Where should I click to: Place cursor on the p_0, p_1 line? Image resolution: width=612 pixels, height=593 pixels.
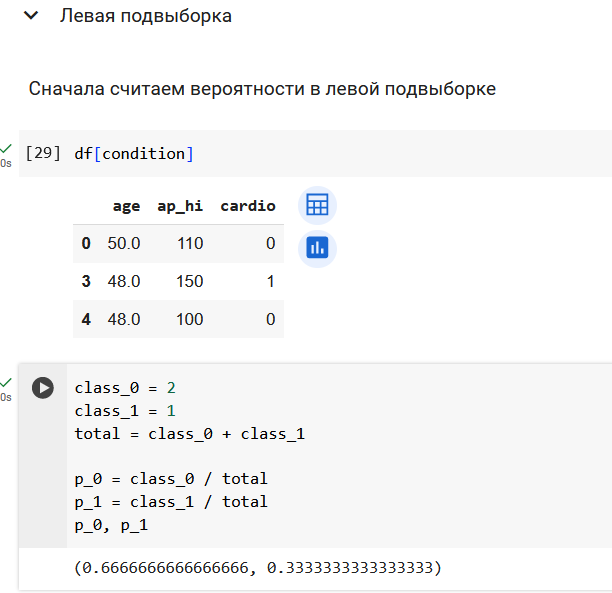(x=111, y=525)
